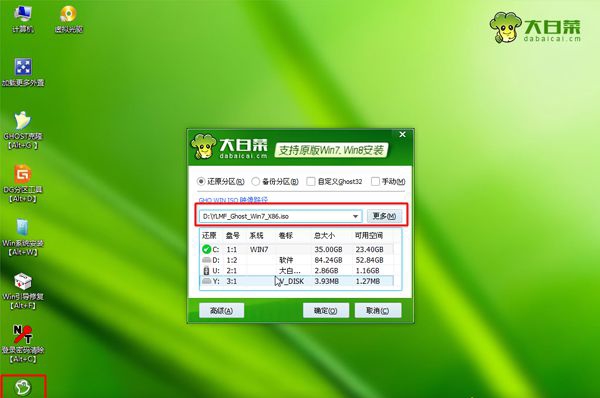Tick the 手动(M) checkbox
Viewport: 600px width, 398px height.
coord(375,181)
